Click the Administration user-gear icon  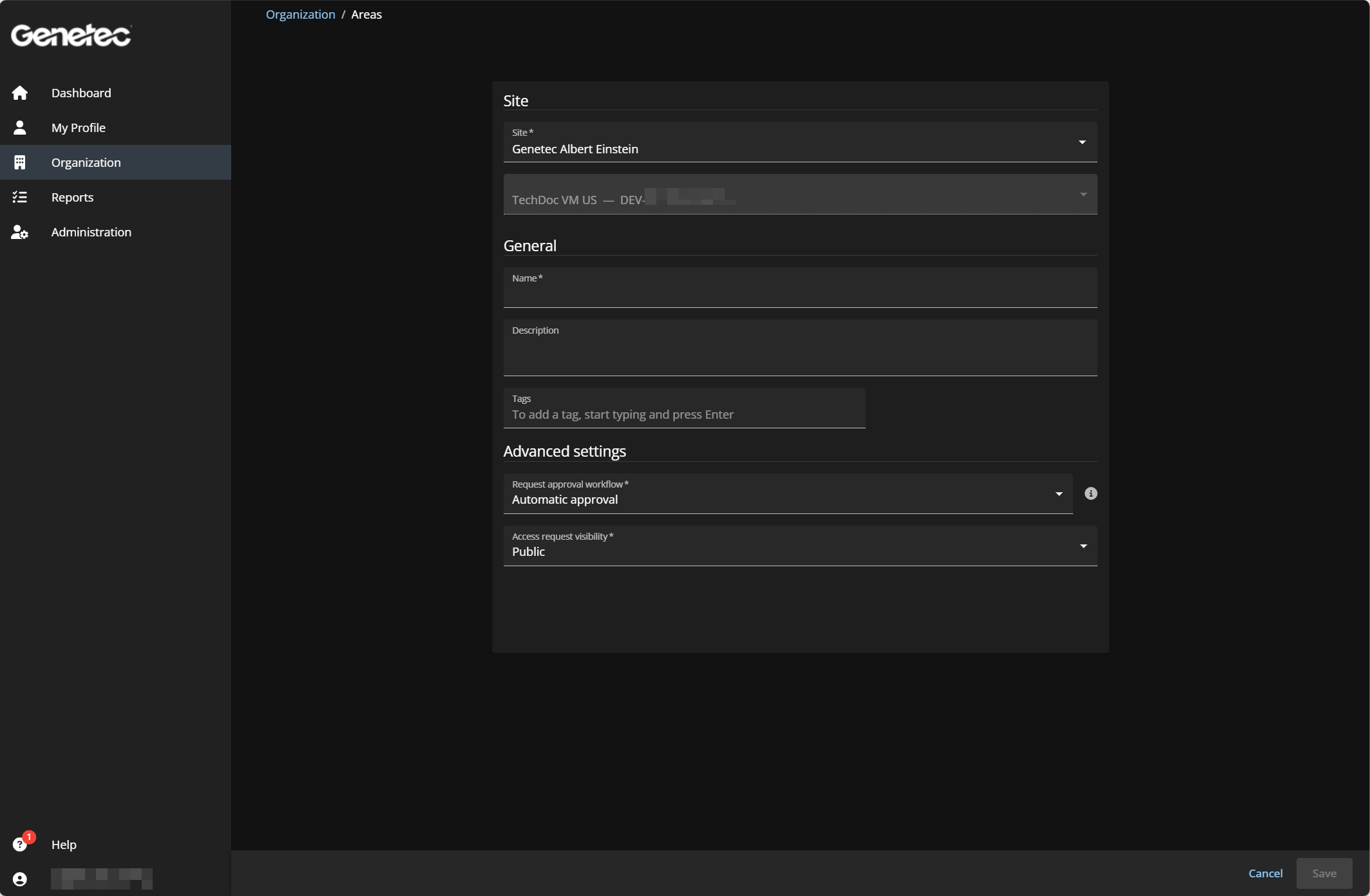pos(20,232)
